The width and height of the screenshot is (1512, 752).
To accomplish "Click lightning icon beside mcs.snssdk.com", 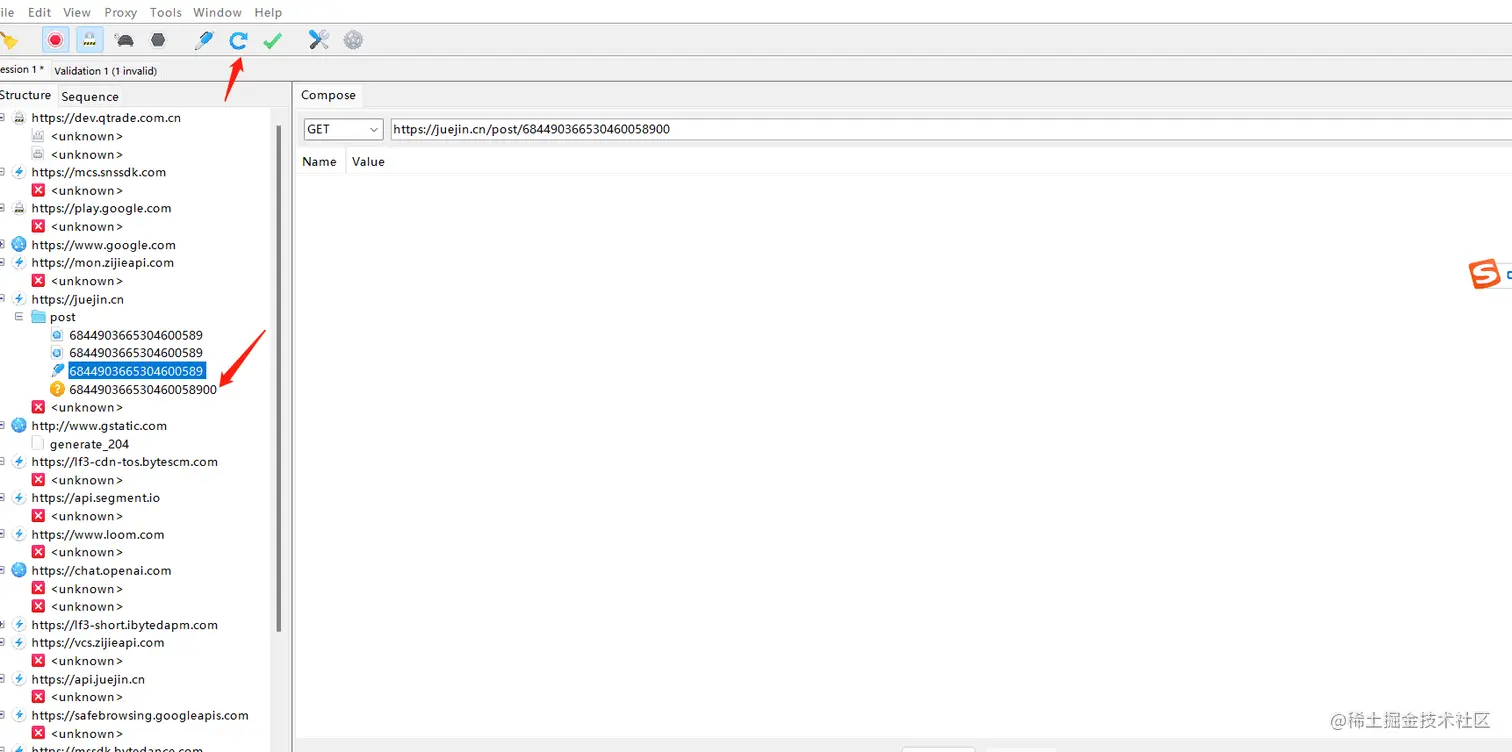I will [19, 172].
